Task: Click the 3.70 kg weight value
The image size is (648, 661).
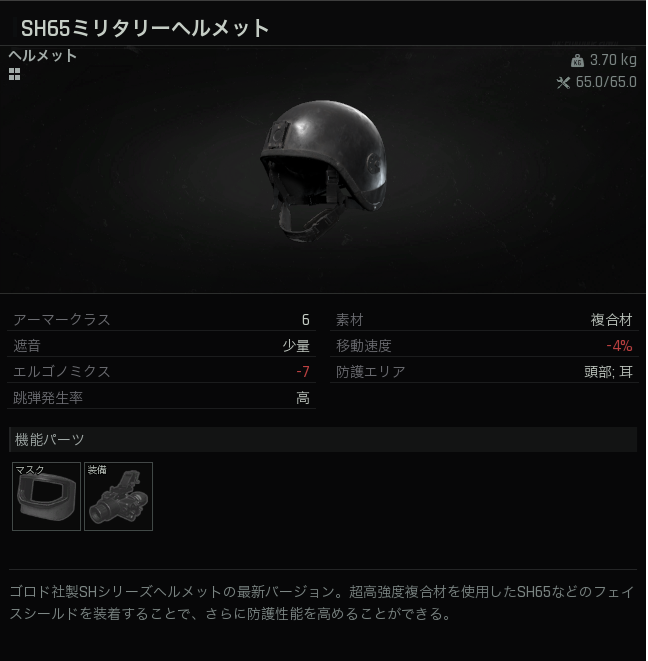Action: 613,60
